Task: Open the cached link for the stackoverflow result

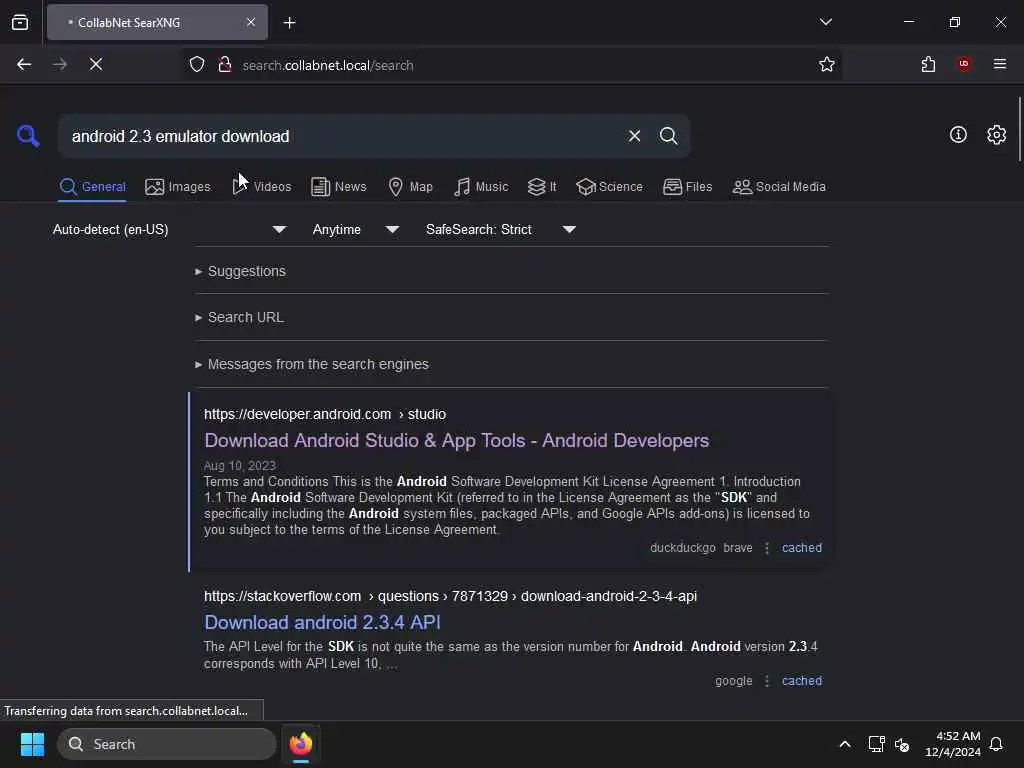Action: (x=802, y=680)
